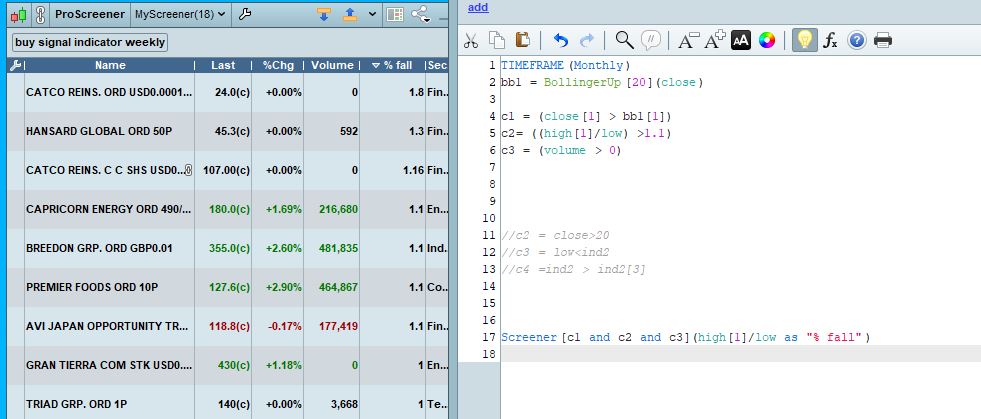Click the table layout view icon
Screen dimensions: 981x419
395,14
